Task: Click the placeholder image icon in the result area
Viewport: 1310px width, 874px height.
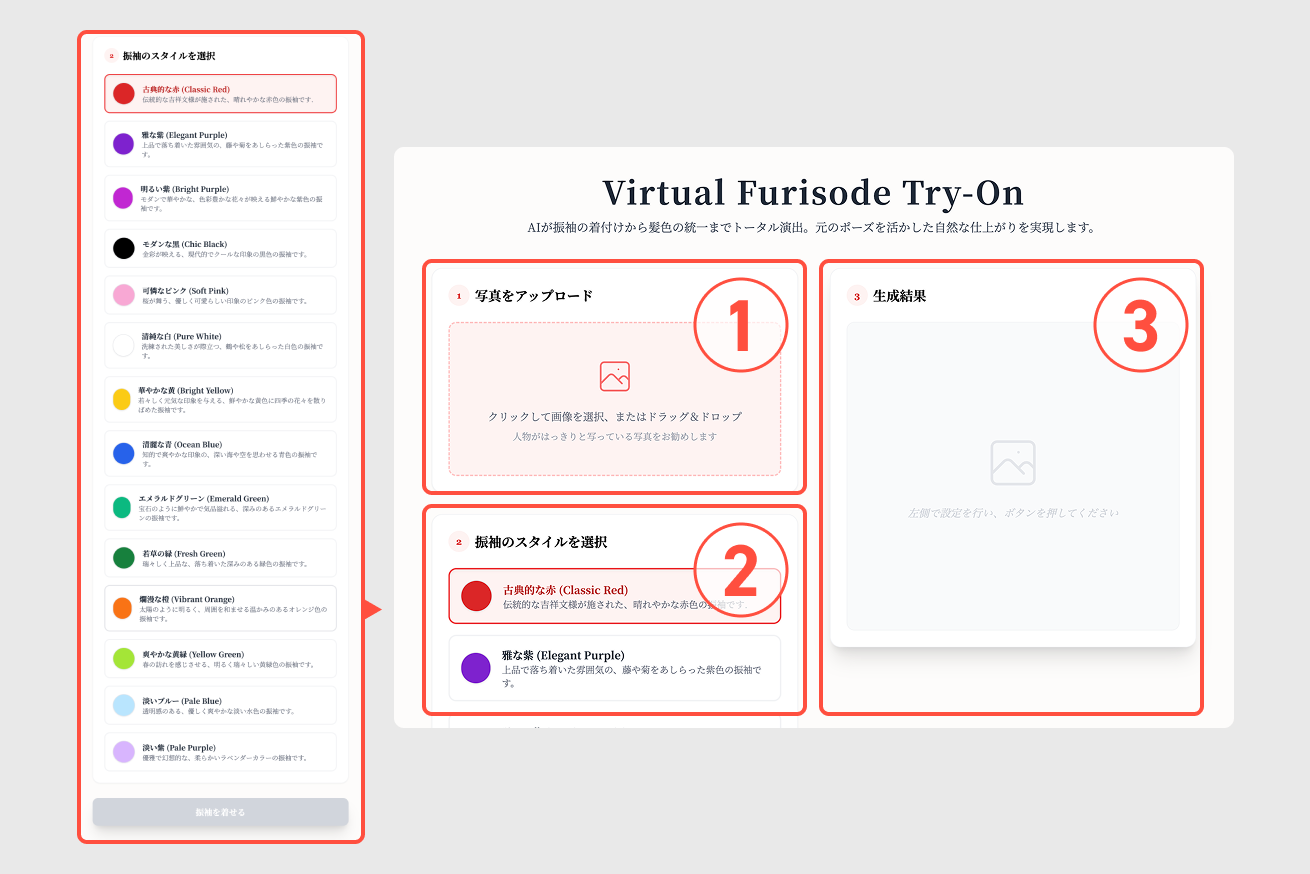Action: click(x=1012, y=462)
